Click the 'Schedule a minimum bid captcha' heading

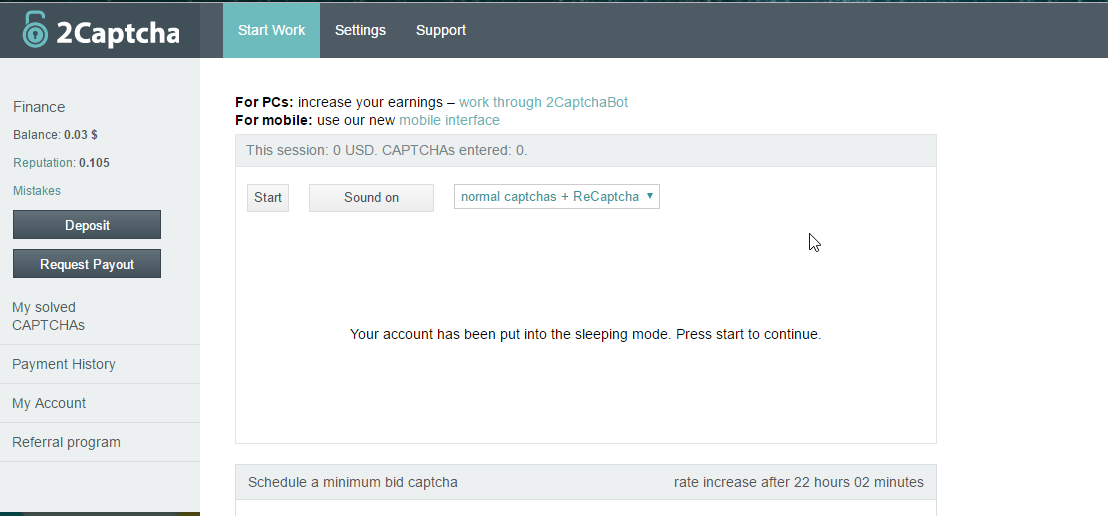[353, 483]
